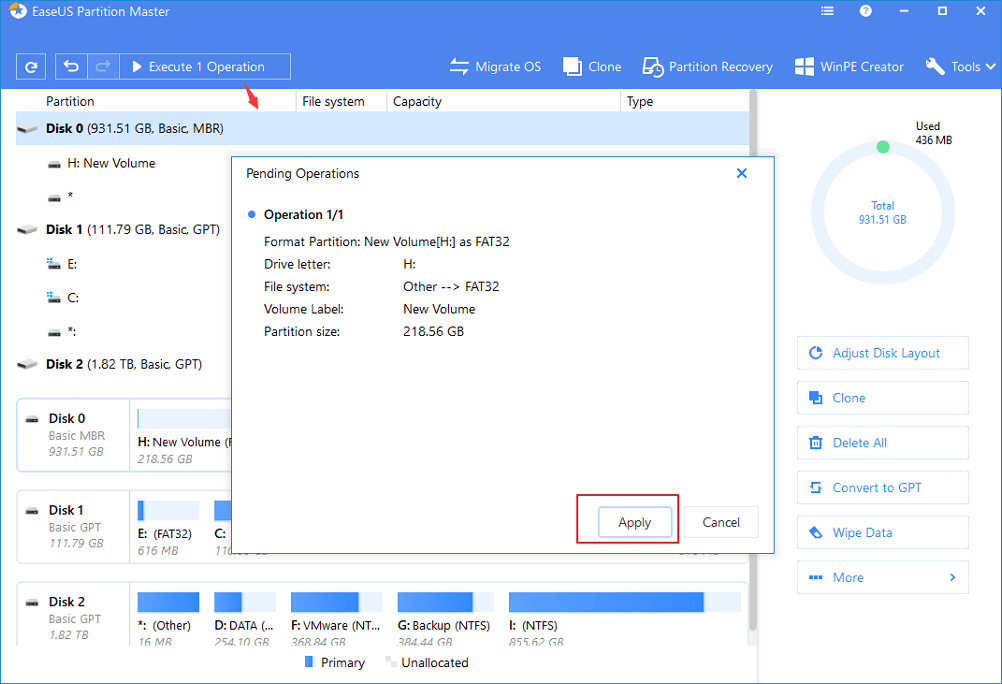Select D: DATA partition block
Viewport: 1002px width, 684px height.
244,619
